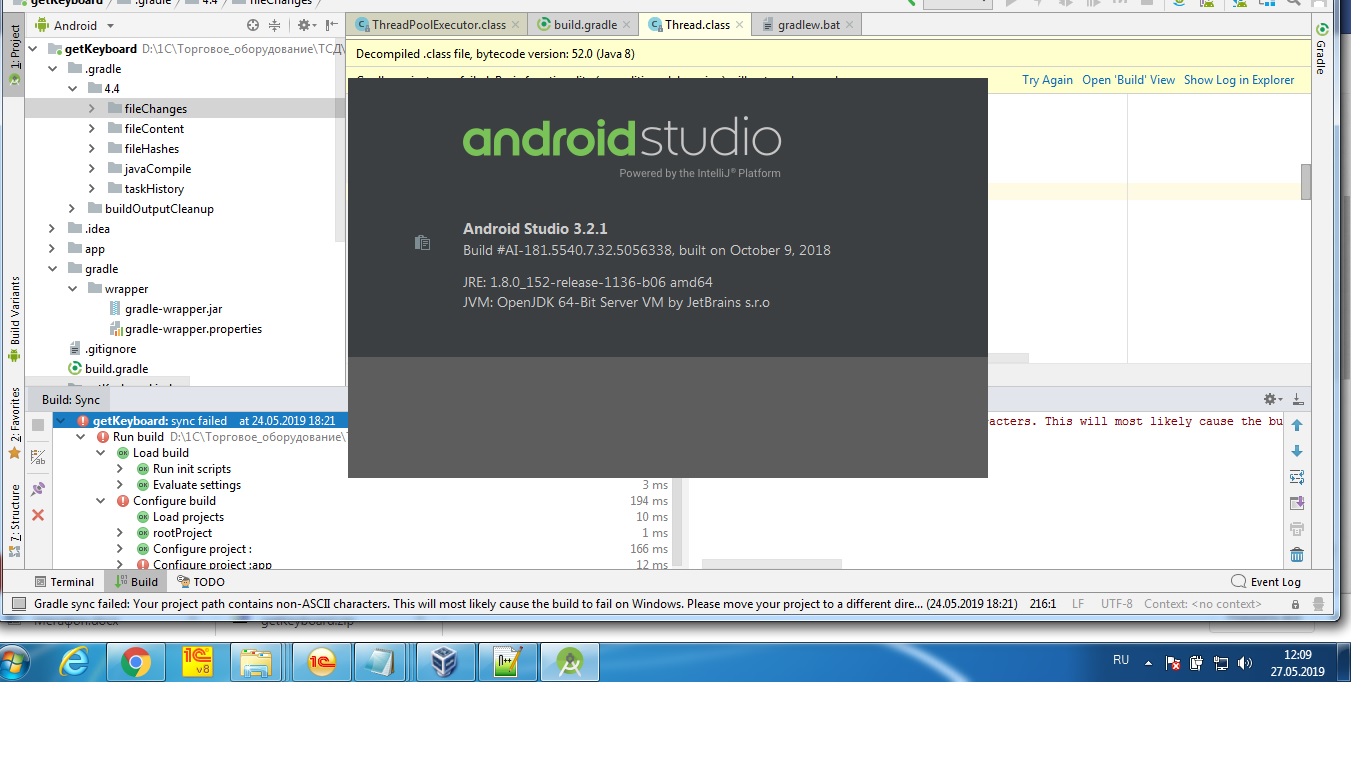Click the volume speaker tray icon
The image size is (1366, 768).
(x=1244, y=662)
